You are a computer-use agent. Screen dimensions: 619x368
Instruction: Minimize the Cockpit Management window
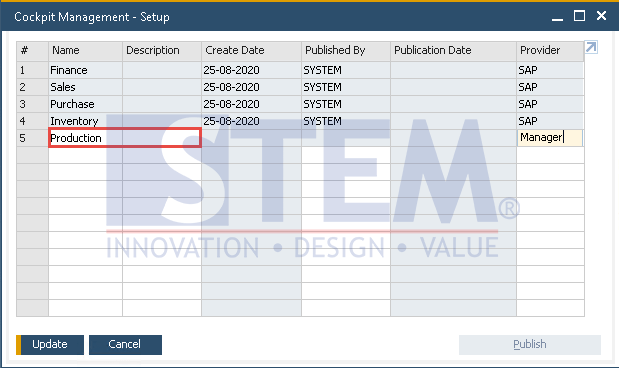coord(557,17)
